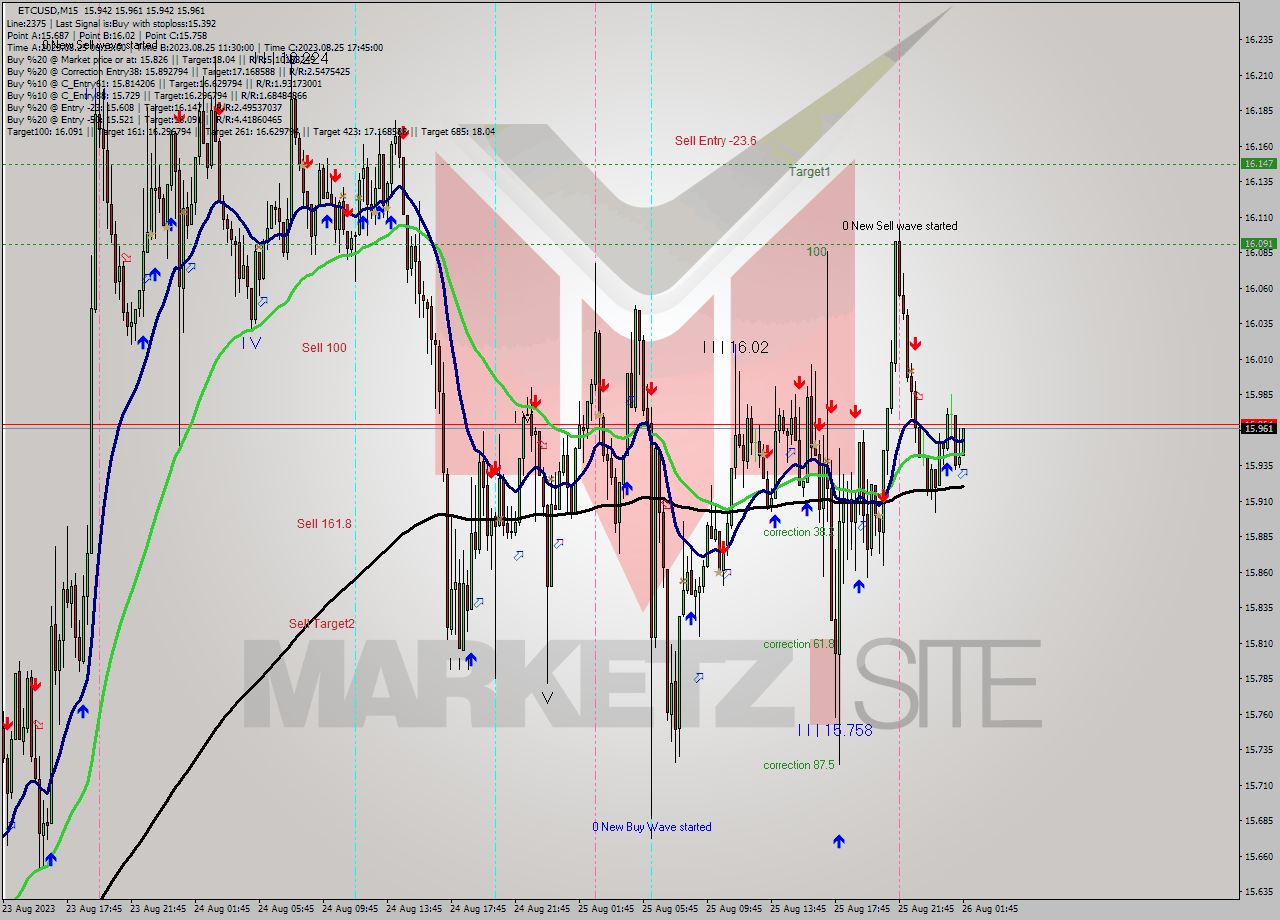Screen dimensions: 1280x920
Task: Click the 15.985 price axis value
Action: click(1258, 394)
